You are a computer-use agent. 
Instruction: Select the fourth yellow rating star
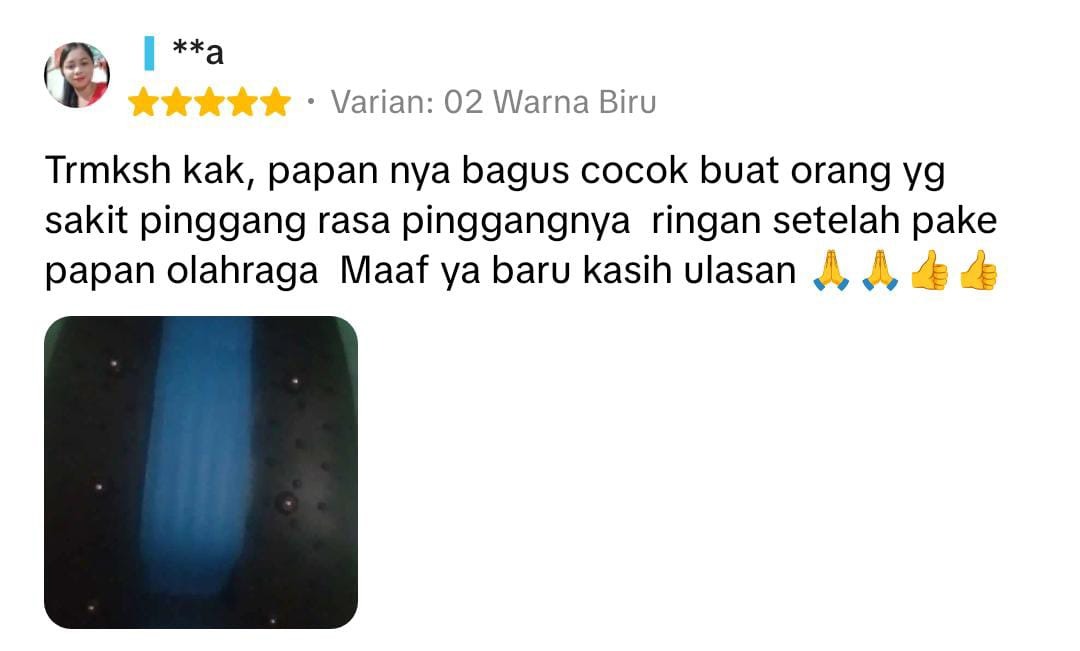pos(242,102)
